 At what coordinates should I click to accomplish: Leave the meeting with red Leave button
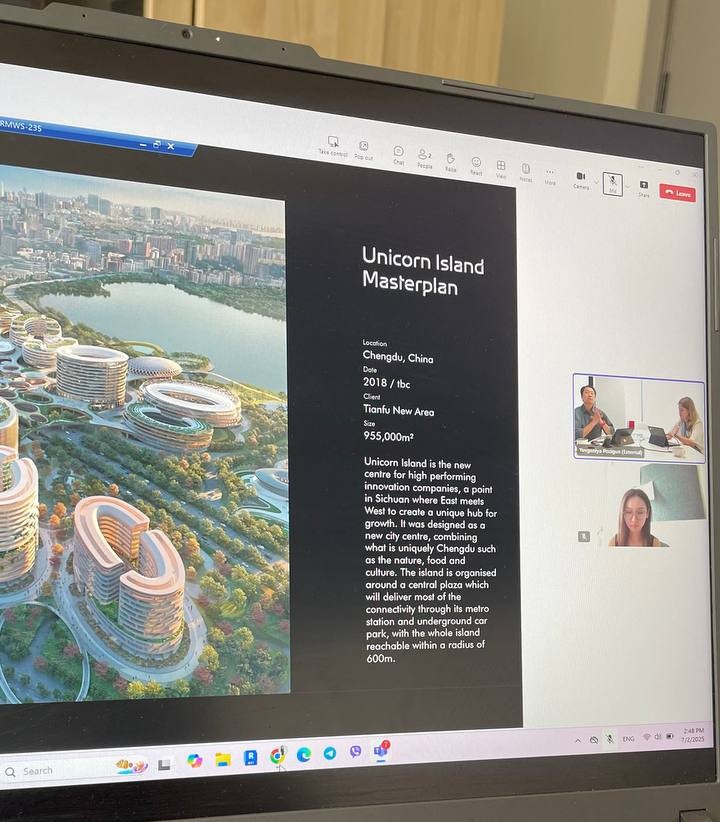click(678, 193)
